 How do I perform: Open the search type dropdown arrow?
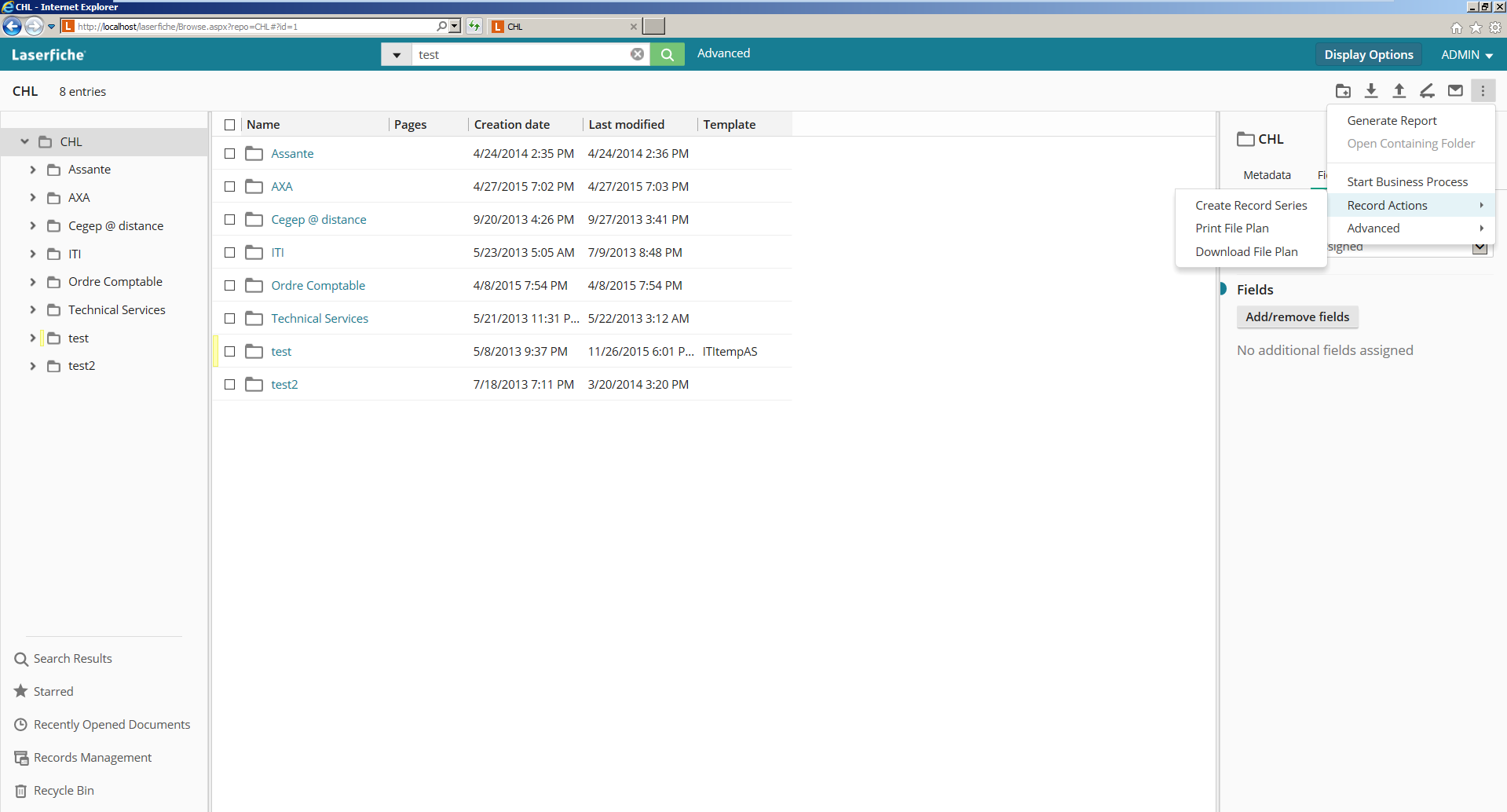click(397, 54)
